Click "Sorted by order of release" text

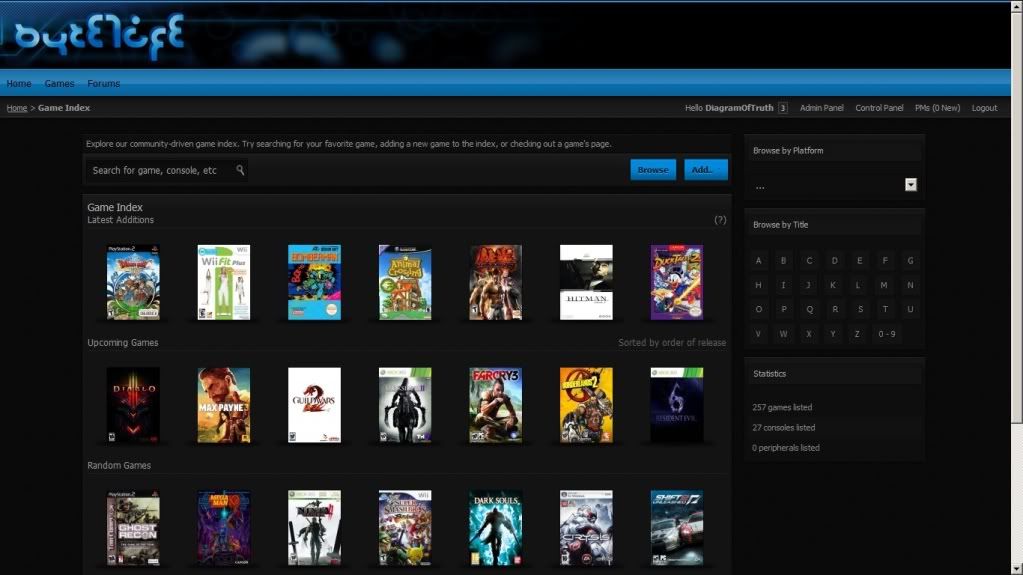click(672, 343)
